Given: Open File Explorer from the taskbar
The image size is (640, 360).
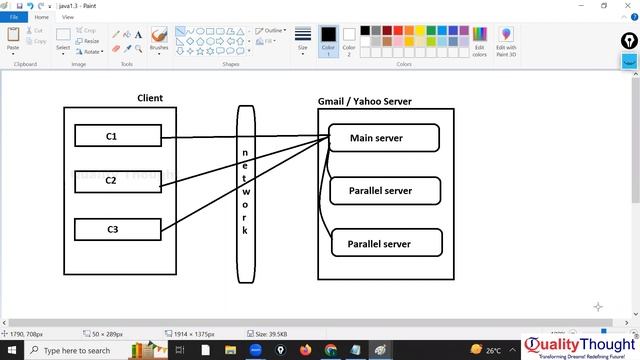Looking at the screenshot, I should coord(231,350).
